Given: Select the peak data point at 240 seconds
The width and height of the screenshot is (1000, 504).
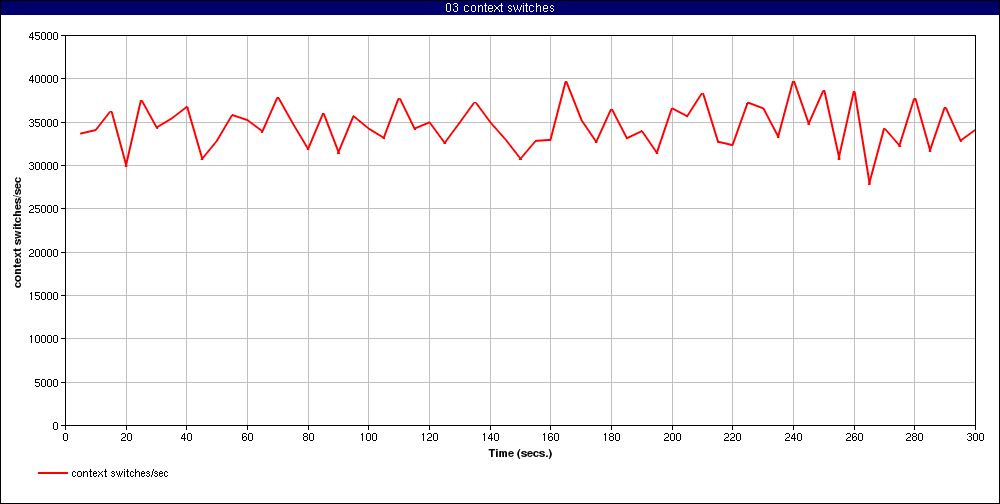Looking at the screenshot, I should point(793,82).
